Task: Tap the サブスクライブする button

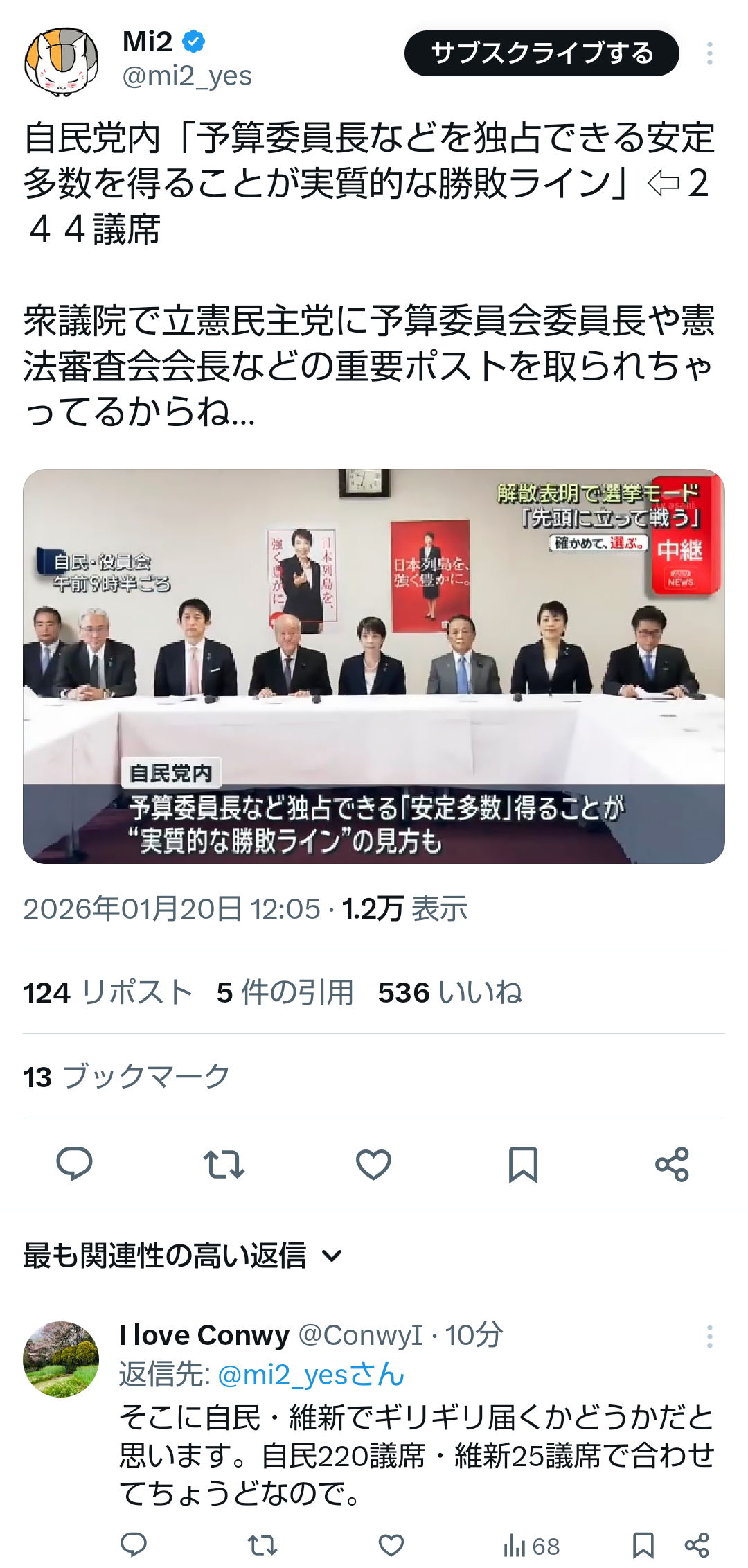Action: pos(542,53)
